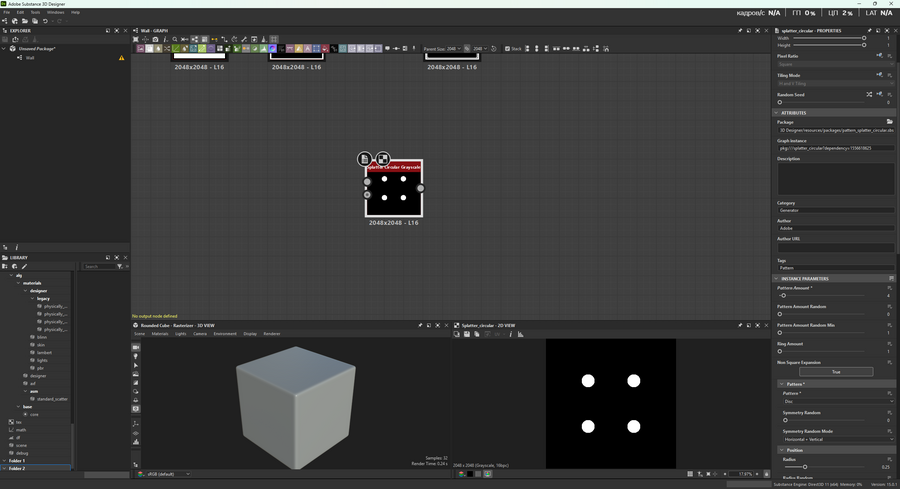This screenshot has width=900, height=489.
Task: Click the histogram icon in 2D view toolbar
Action: tap(520, 334)
